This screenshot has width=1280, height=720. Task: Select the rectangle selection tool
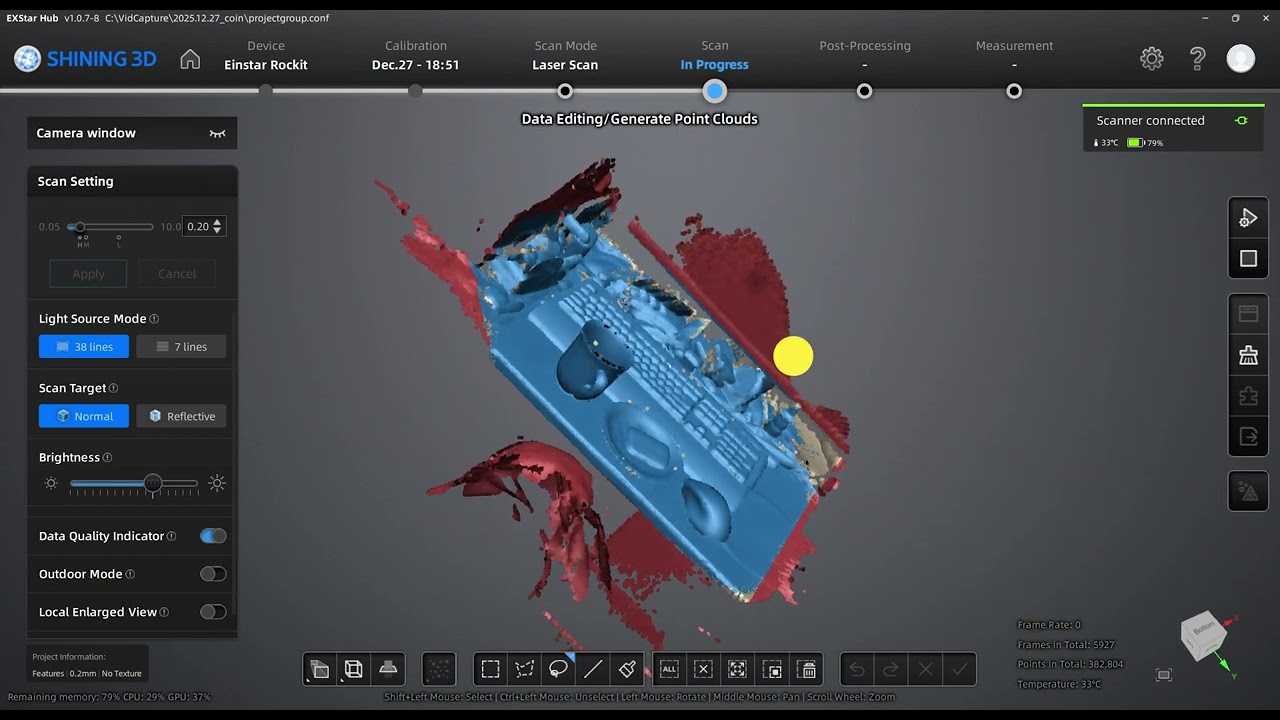point(490,669)
